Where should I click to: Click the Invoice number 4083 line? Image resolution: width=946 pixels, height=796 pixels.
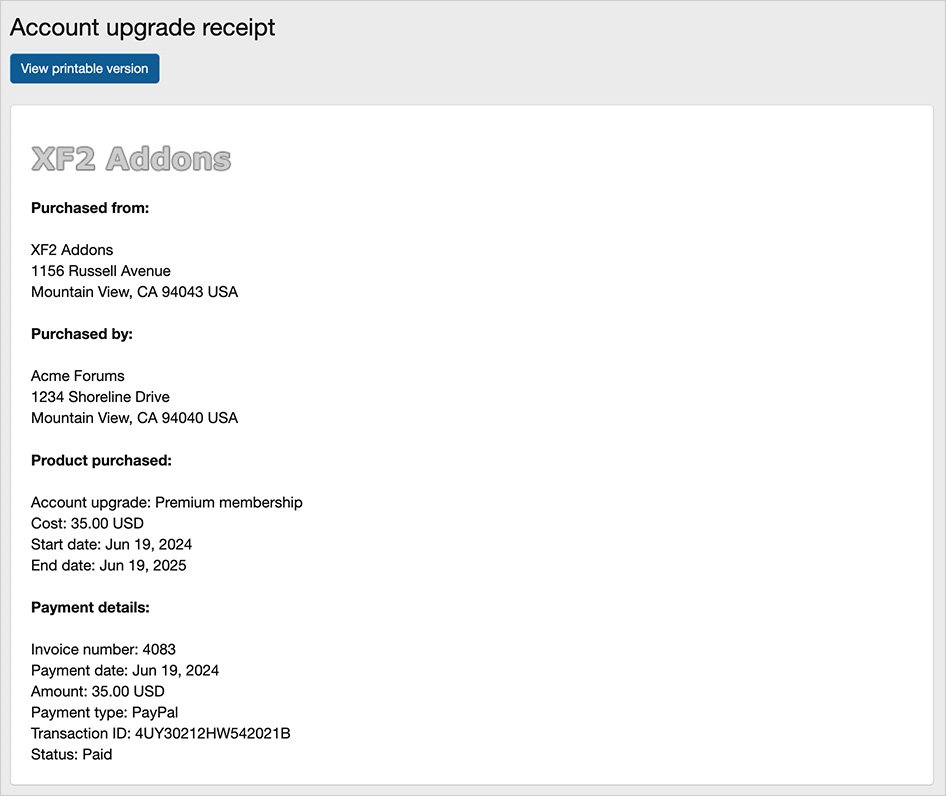tap(103, 649)
